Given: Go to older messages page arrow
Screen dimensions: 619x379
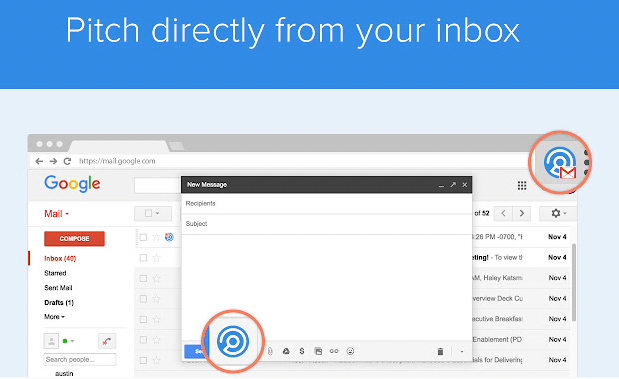Looking at the screenshot, I should pos(522,213).
